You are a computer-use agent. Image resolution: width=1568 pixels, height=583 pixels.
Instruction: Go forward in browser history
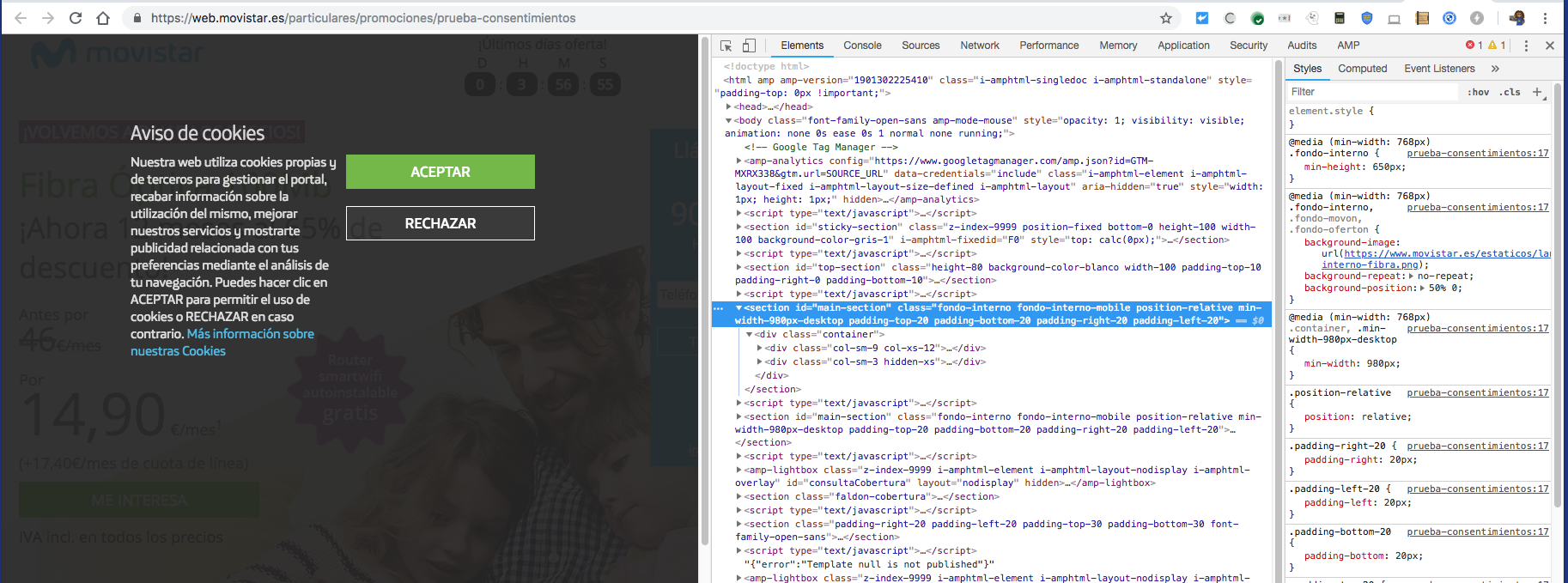(48, 18)
